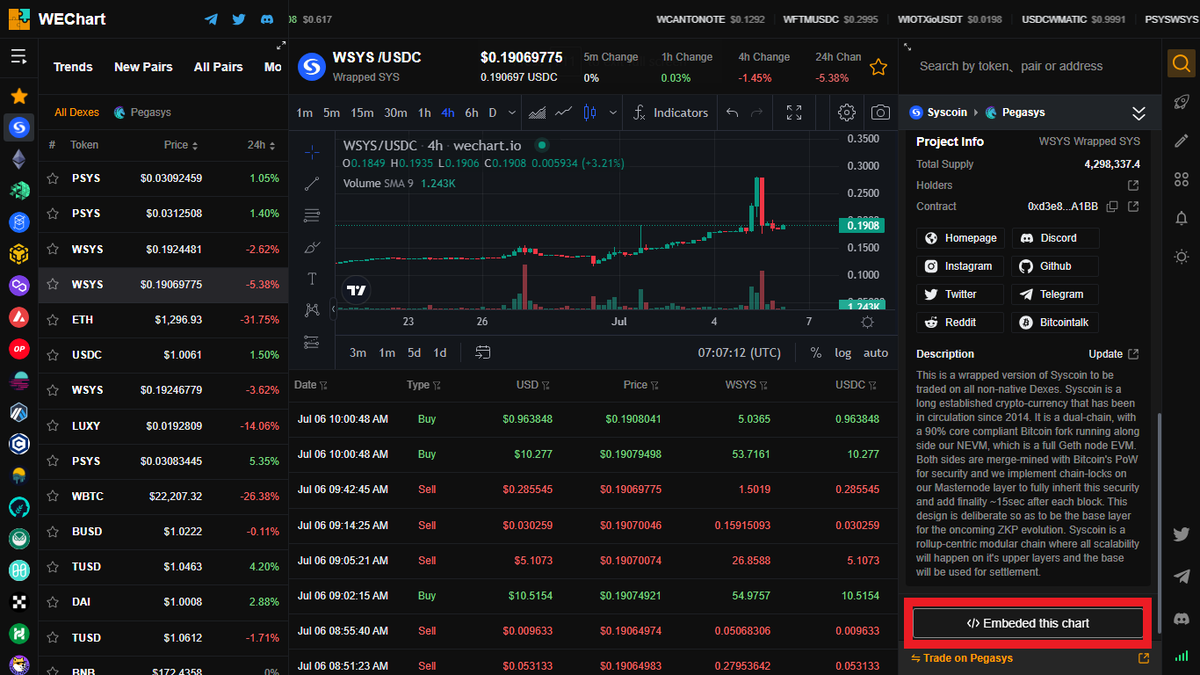Switch to the Trends tab
Viewport: 1200px width, 675px height.
(x=73, y=67)
